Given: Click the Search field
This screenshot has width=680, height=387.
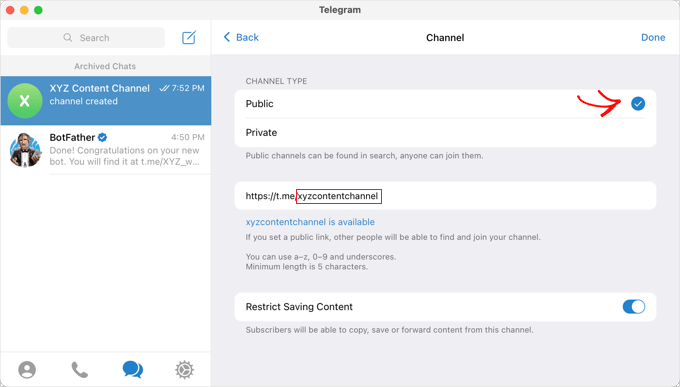Looking at the screenshot, I should point(86,38).
